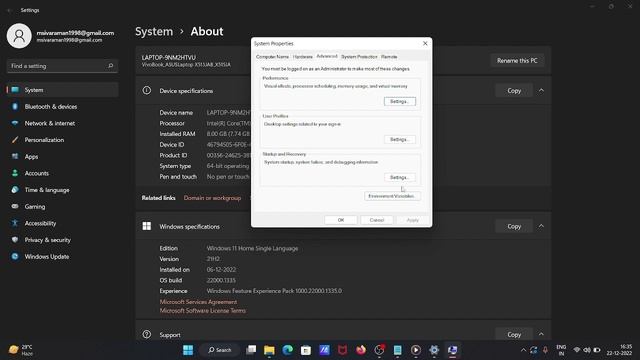Image resolution: width=640 pixels, height=360 pixels.
Task: Open Microsoft Services Agreement link
Action: tap(198, 302)
